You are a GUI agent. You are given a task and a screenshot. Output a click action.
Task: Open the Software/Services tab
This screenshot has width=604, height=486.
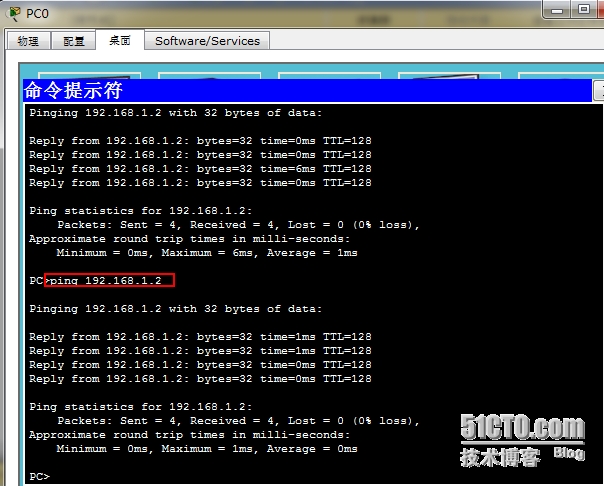[x=207, y=41]
